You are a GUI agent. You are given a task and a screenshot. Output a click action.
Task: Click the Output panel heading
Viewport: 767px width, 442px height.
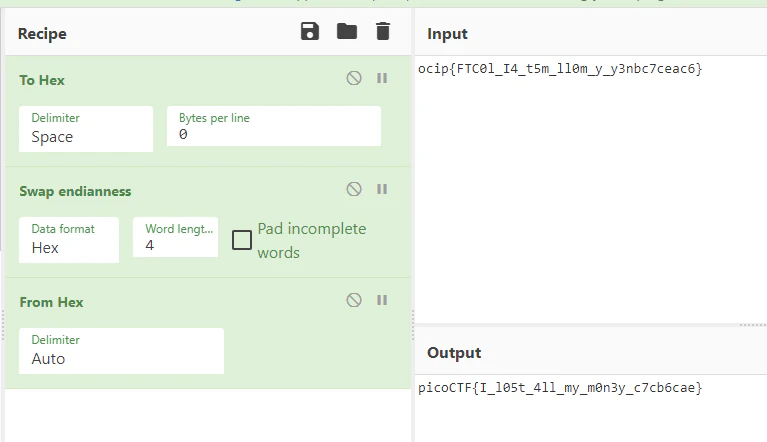(454, 353)
